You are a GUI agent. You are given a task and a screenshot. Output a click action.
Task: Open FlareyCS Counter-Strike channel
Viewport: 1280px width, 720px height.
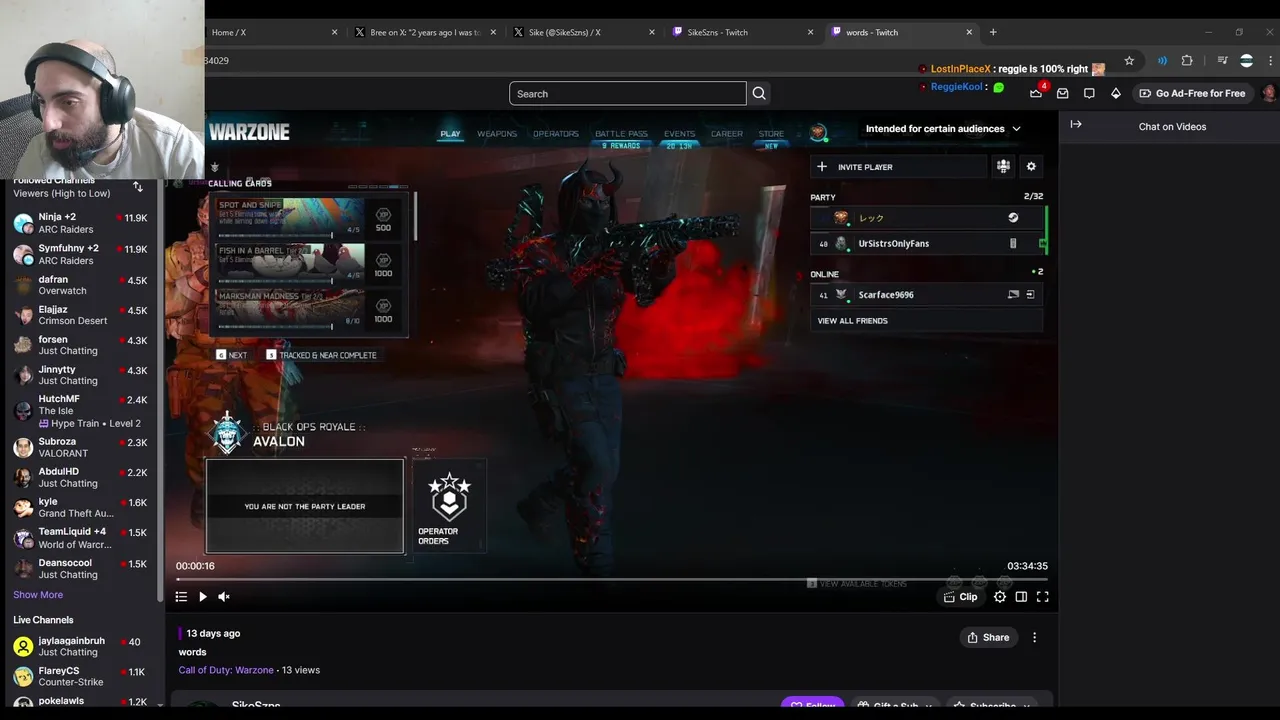click(x=80, y=677)
